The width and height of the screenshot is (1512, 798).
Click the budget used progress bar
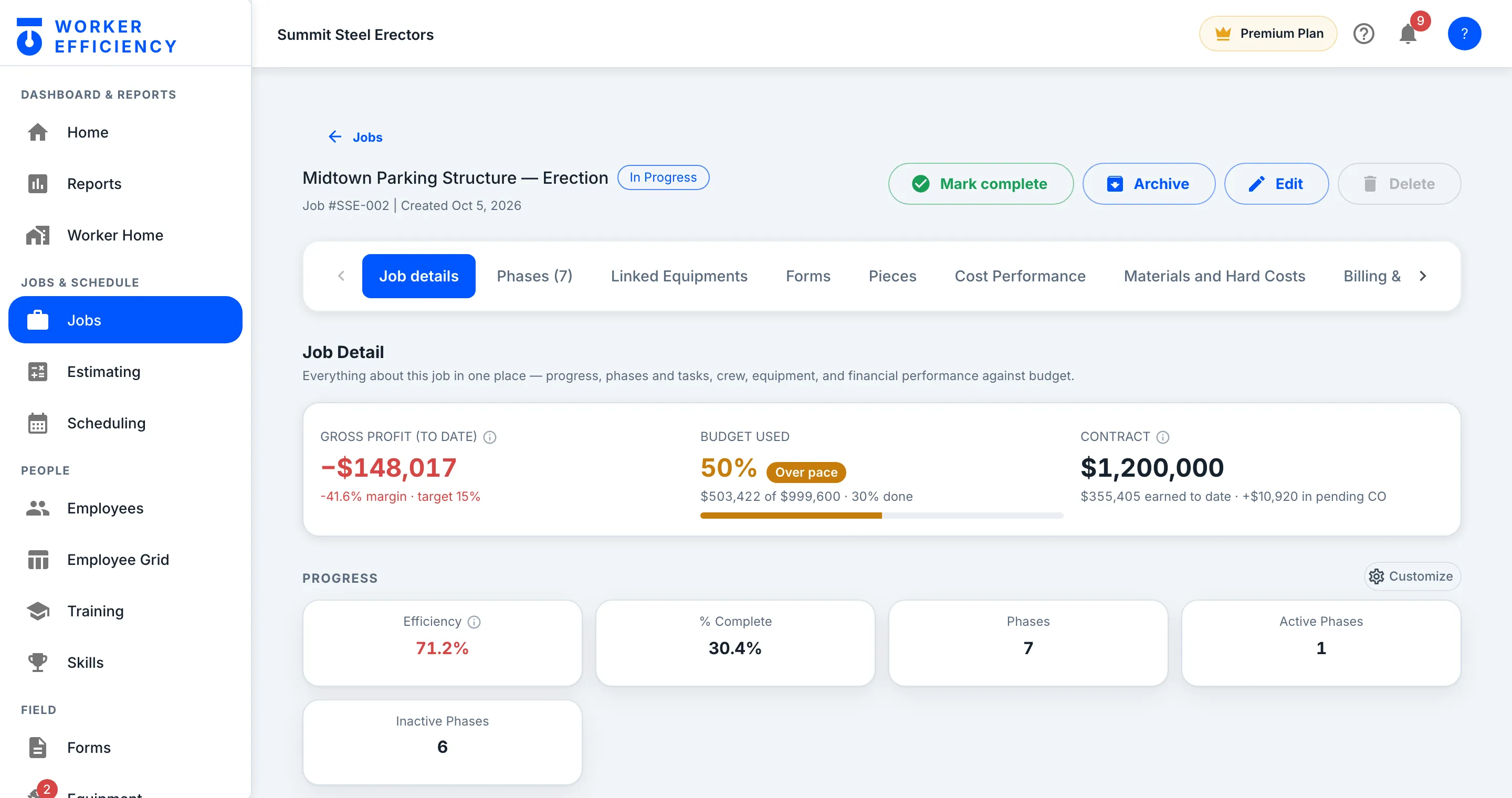(x=881, y=515)
